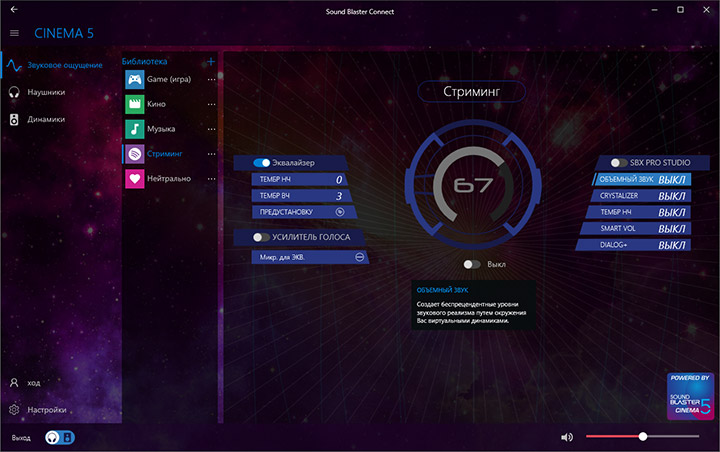Click the Библиотека heading
Screen dimensions: 720x452
tap(144, 61)
